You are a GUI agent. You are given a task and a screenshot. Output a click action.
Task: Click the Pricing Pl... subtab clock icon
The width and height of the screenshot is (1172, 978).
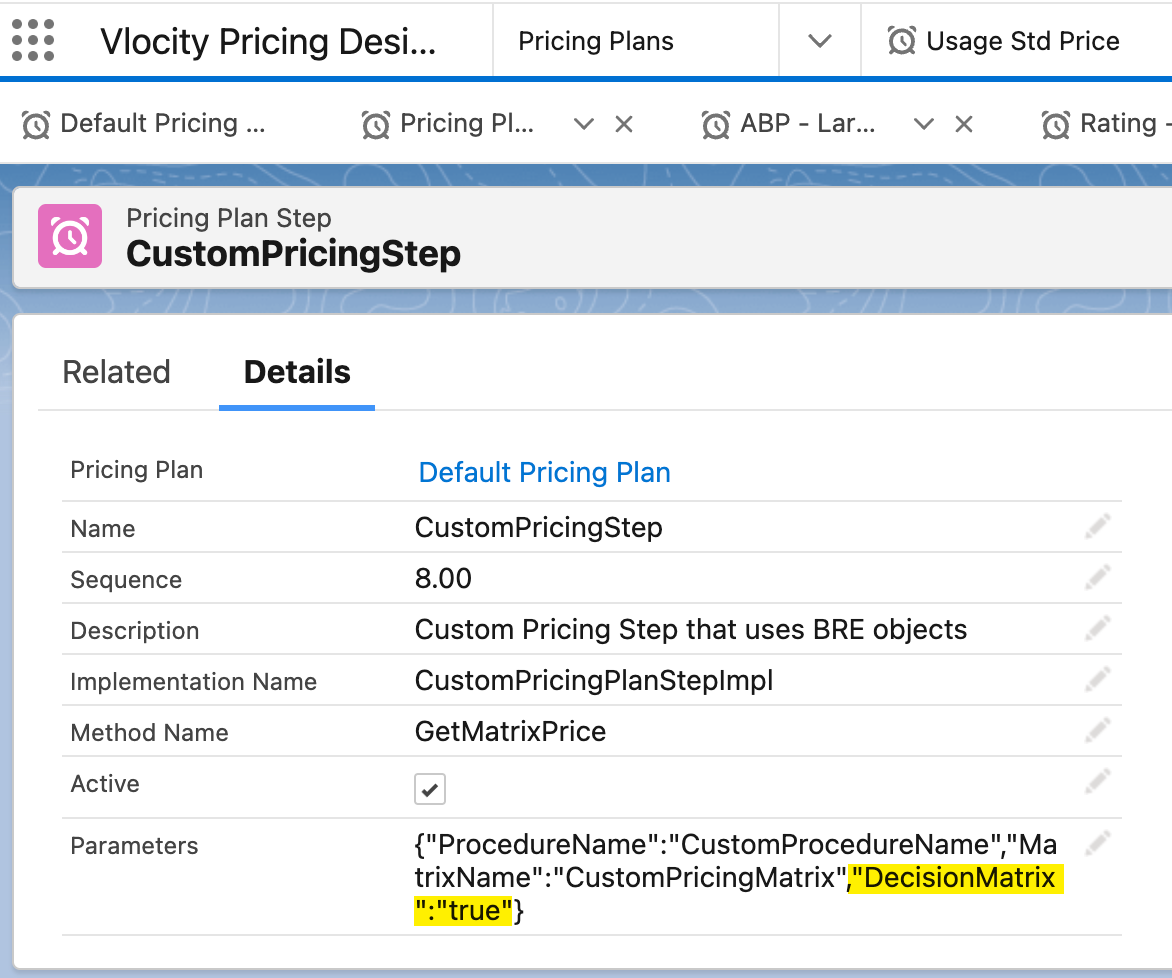(x=376, y=124)
